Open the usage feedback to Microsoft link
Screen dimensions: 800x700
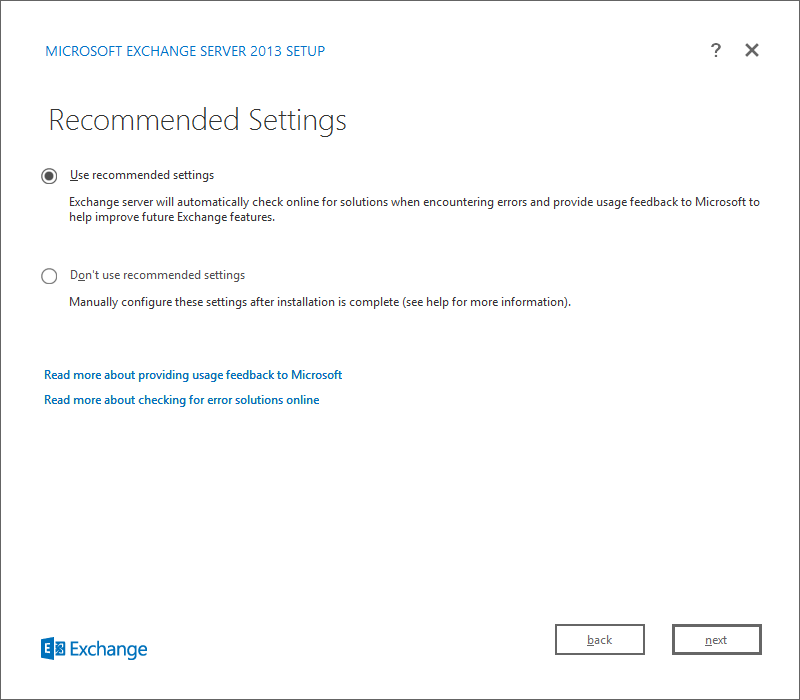pos(193,375)
